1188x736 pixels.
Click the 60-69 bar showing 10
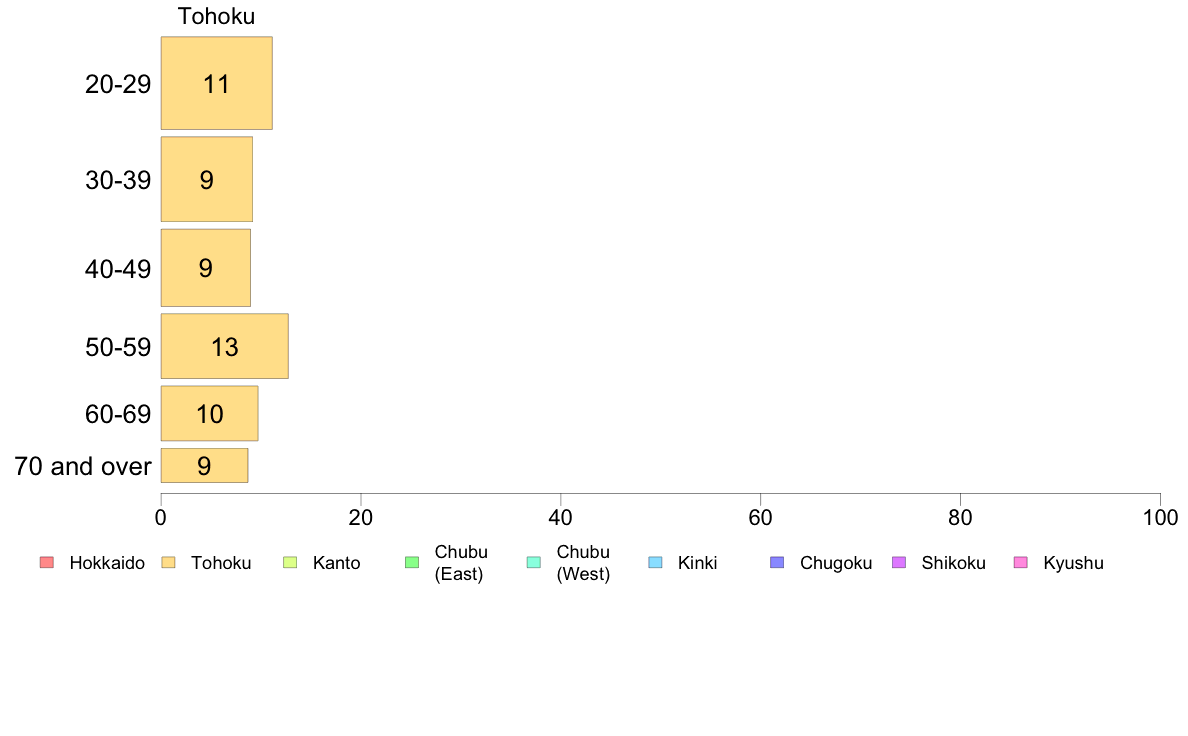[x=209, y=413]
